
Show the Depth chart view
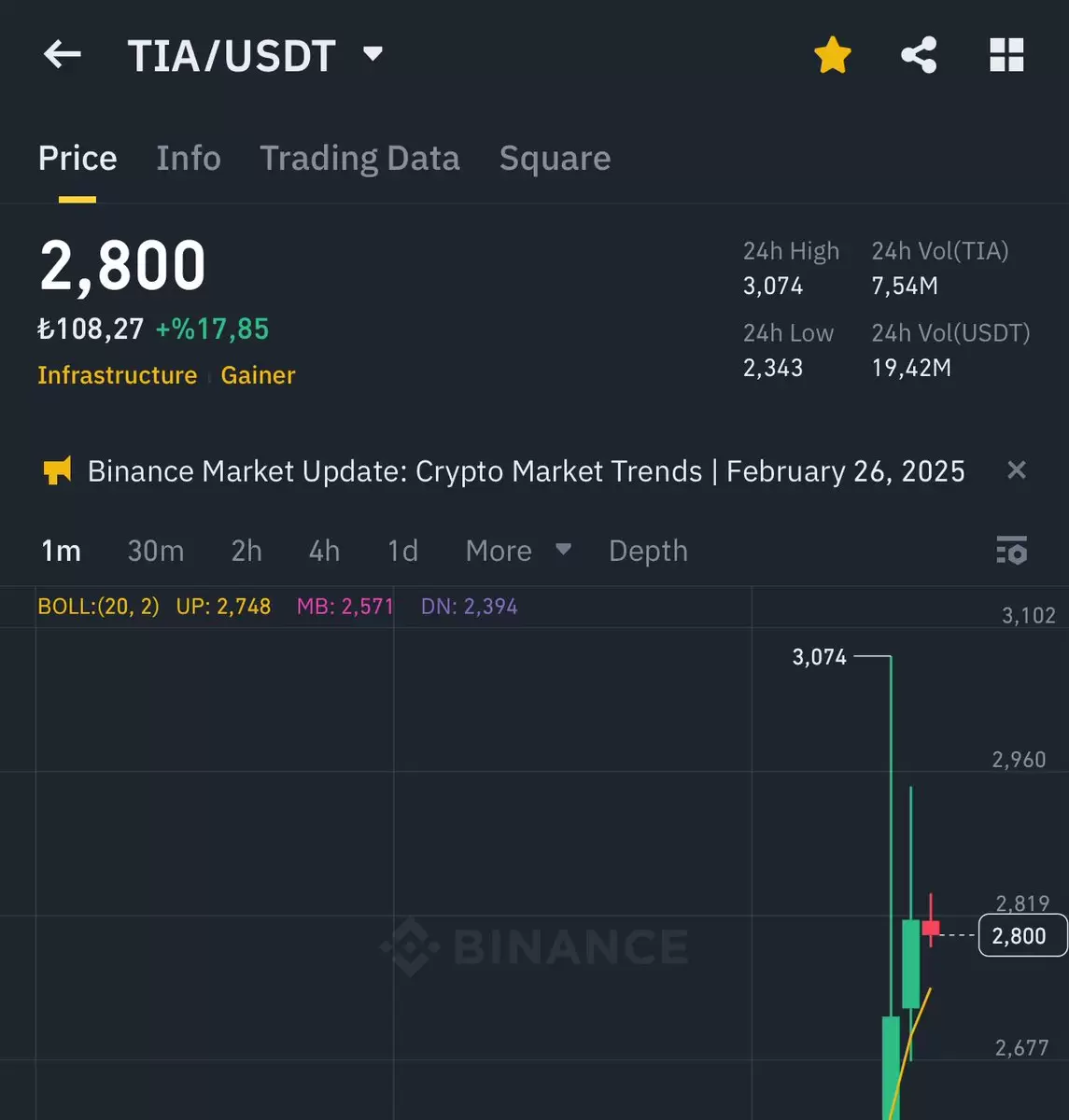(x=648, y=552)
